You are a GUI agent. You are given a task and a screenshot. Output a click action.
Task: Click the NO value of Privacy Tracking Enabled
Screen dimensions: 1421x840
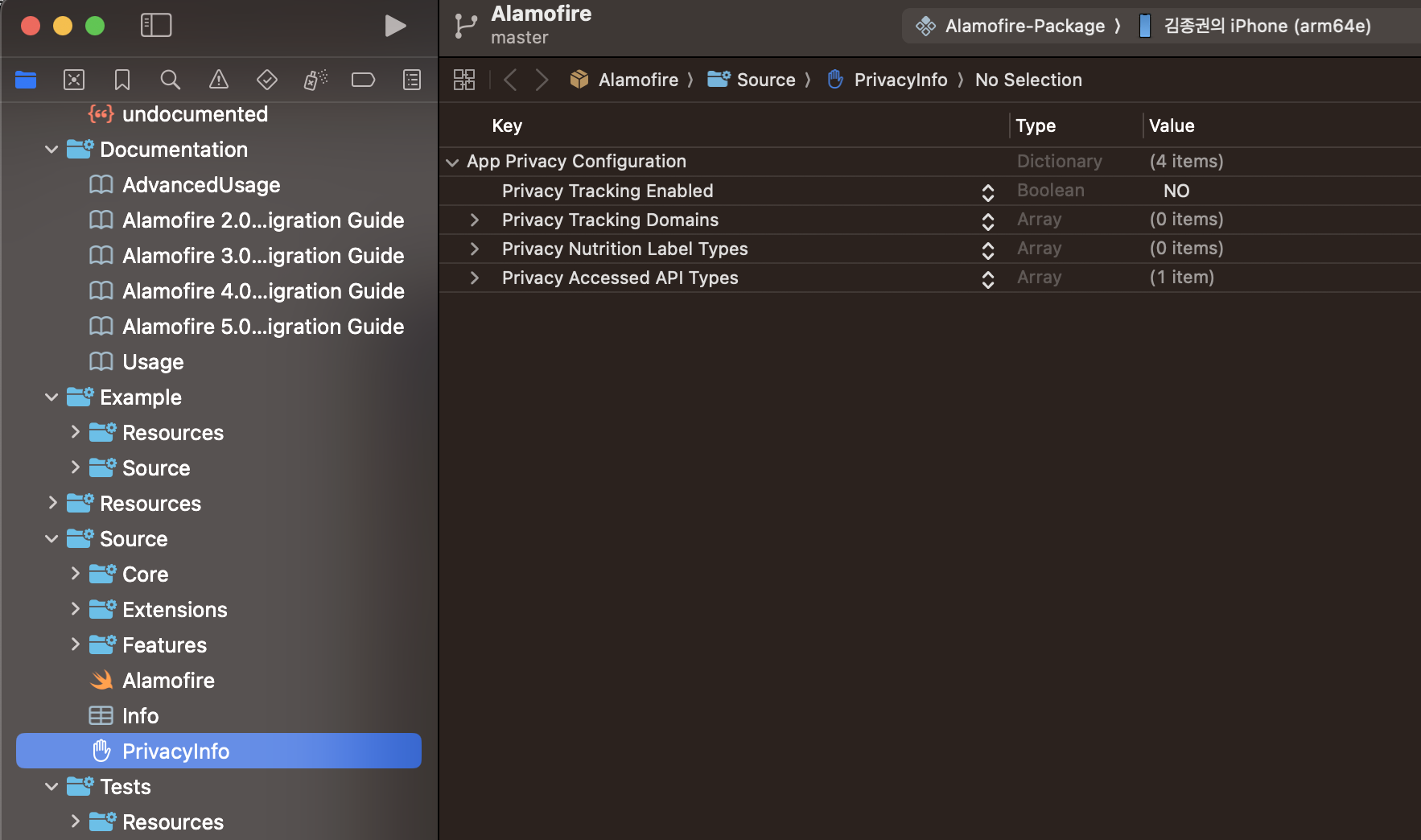coord(1176,191)
